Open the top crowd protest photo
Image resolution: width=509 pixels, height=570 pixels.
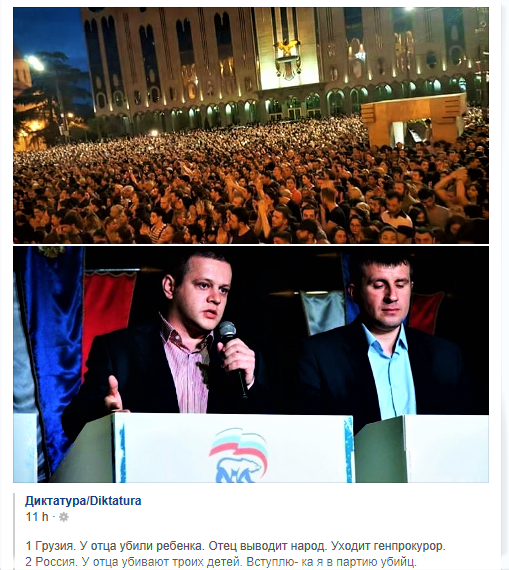pyautogui.click(x=251, y=125)
